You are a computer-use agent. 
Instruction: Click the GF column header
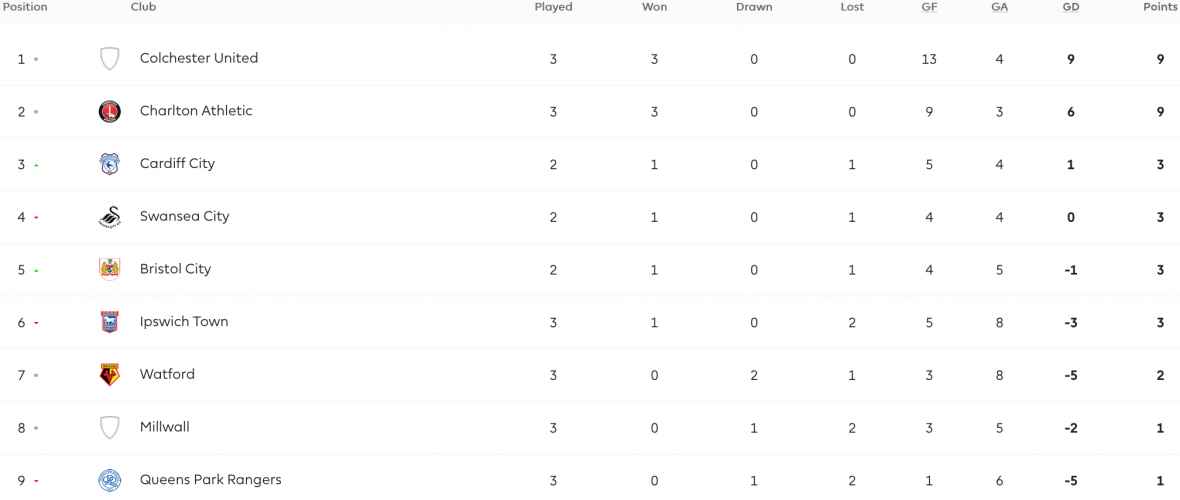pyautogui.click(x=929, y=7)
